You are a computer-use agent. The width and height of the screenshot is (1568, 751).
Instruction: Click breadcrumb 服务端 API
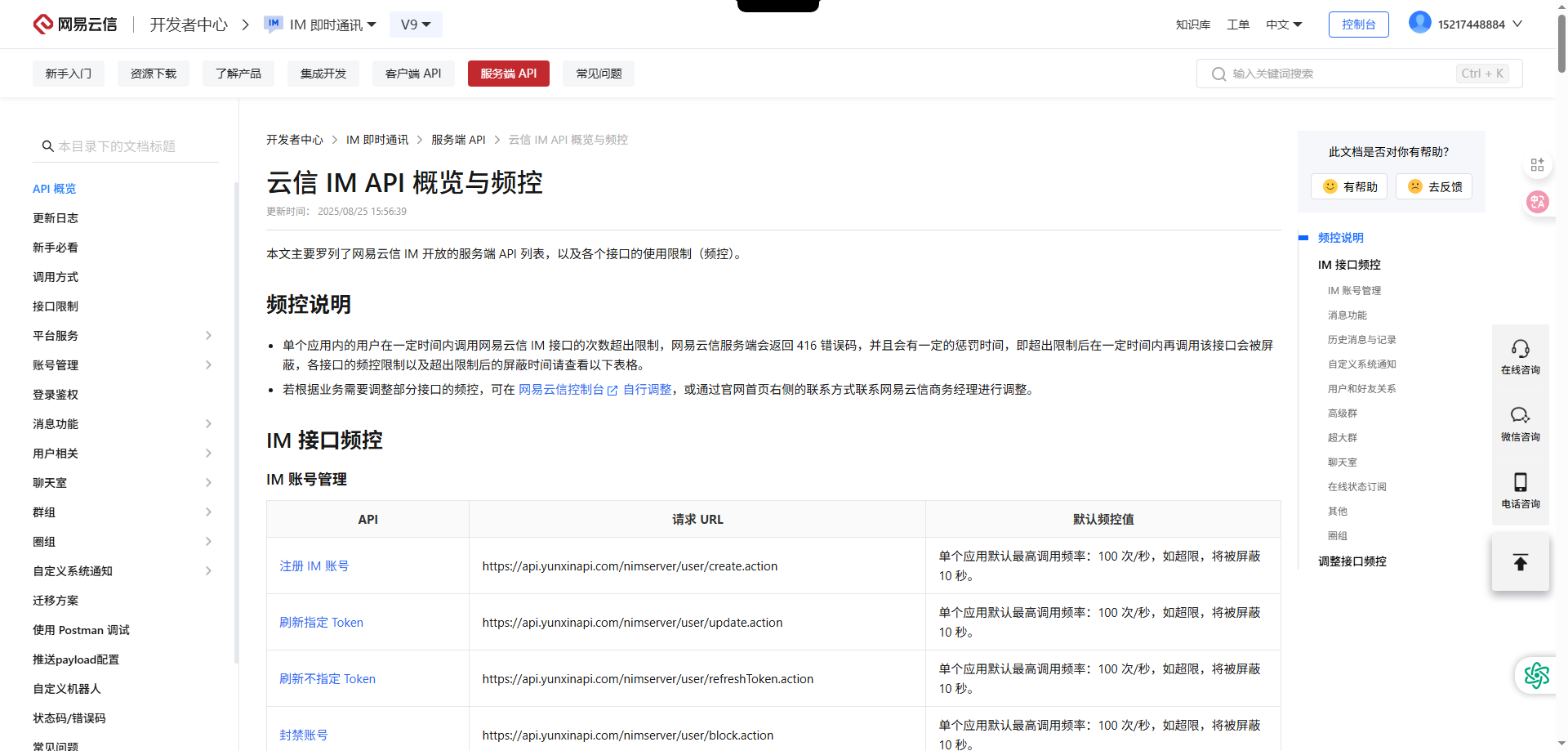click(458, 140)
